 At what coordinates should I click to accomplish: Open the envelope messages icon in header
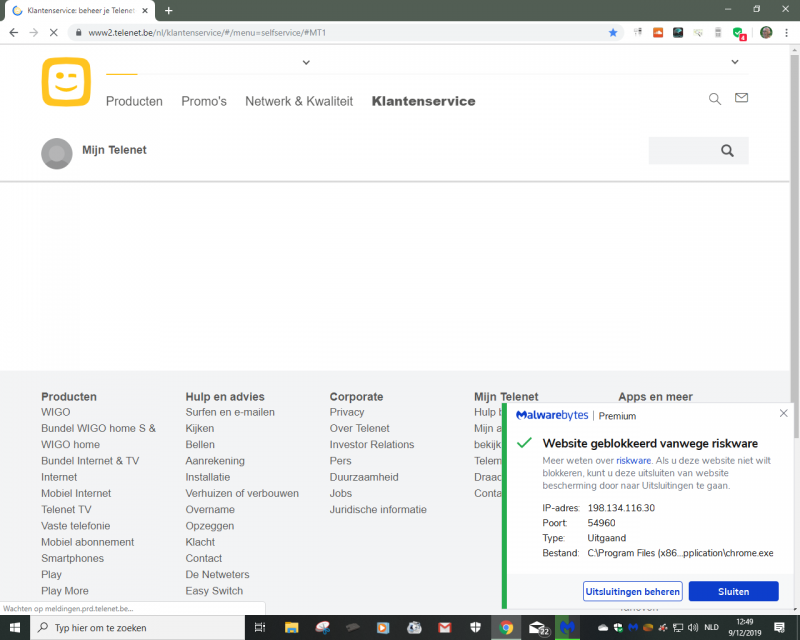(x=741, y=98)
